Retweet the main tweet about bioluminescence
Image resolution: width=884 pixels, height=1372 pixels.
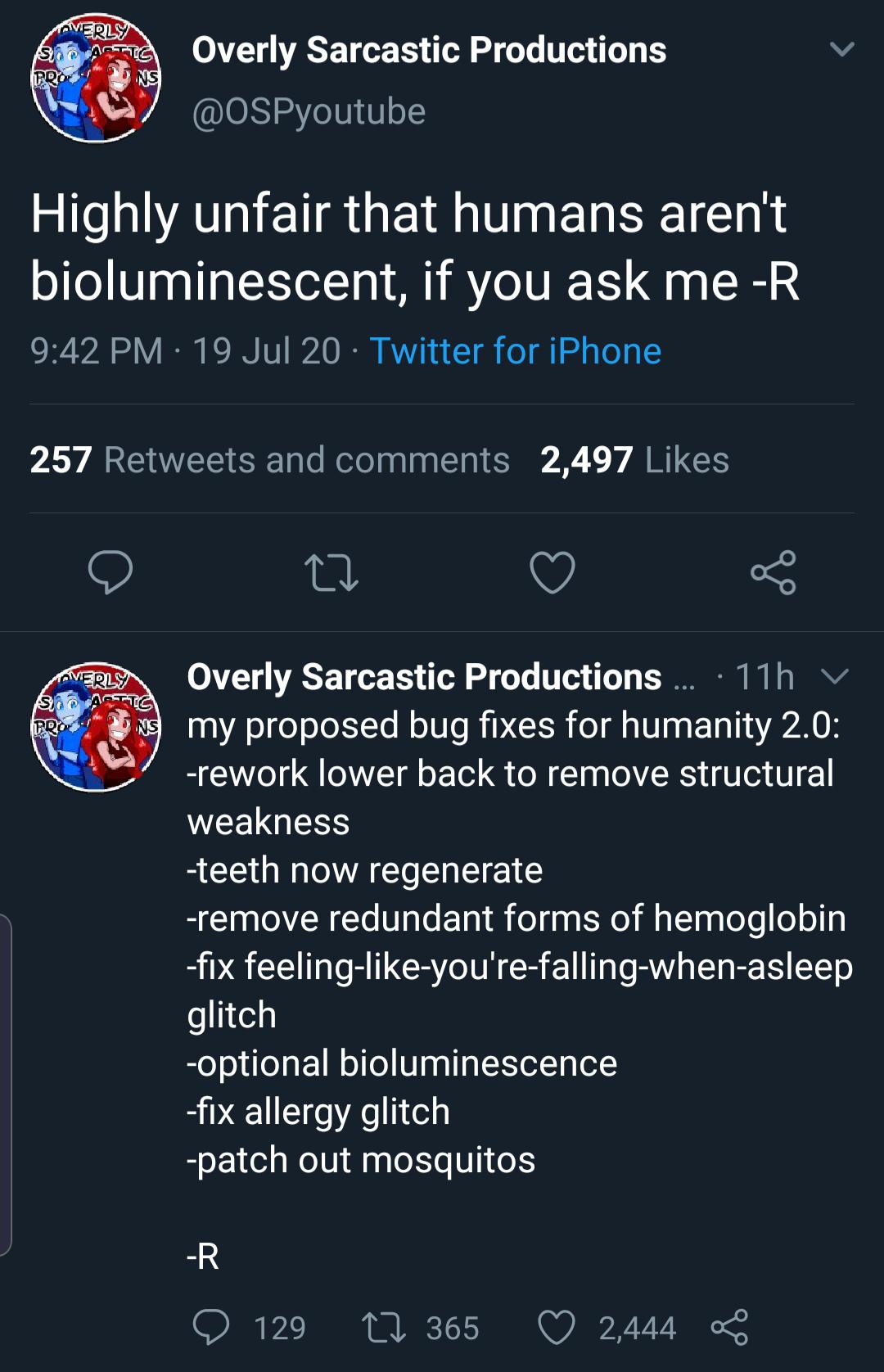(331, 572)
